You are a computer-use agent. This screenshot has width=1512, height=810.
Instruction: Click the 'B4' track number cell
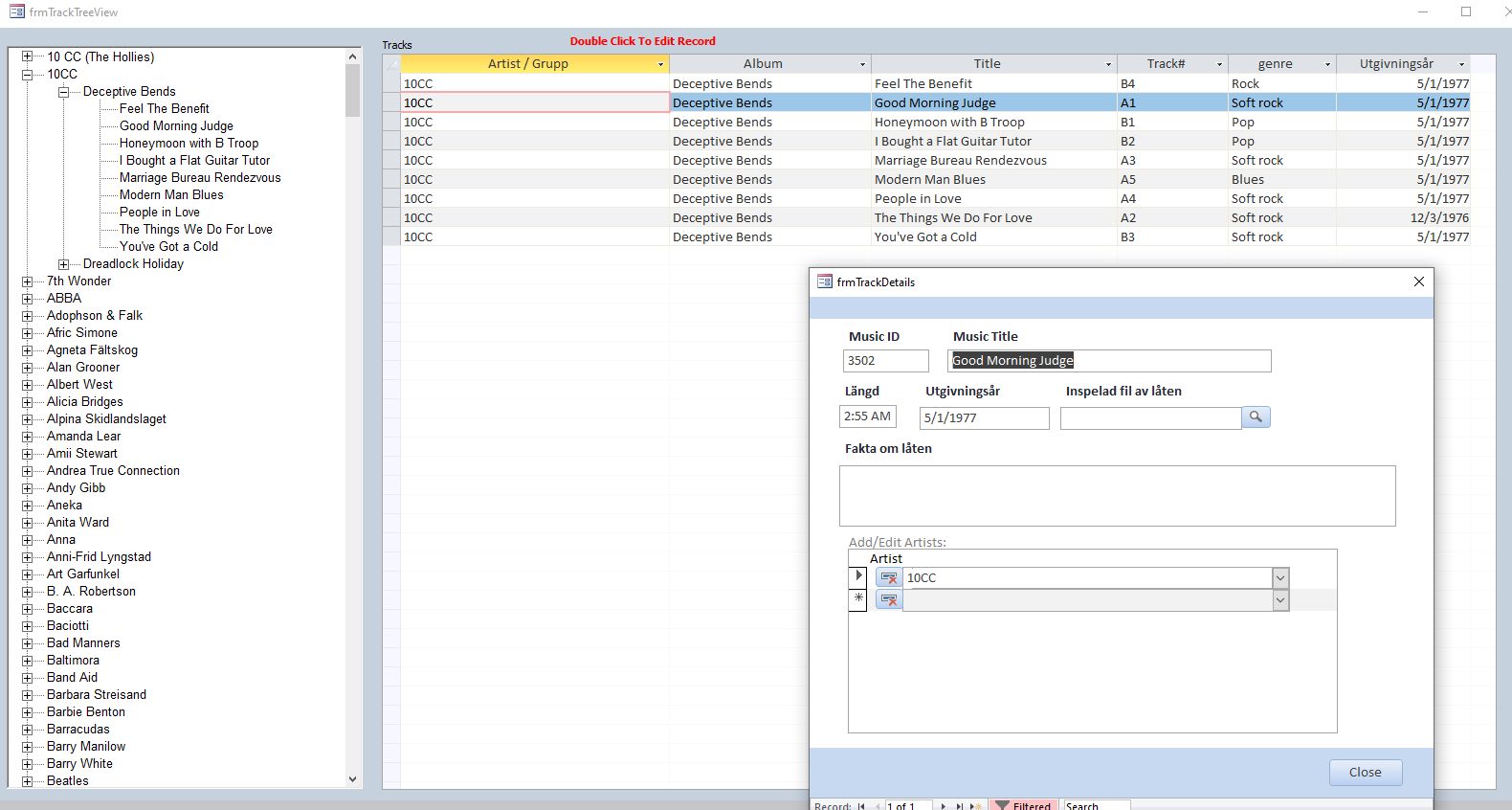[1172, 83]
